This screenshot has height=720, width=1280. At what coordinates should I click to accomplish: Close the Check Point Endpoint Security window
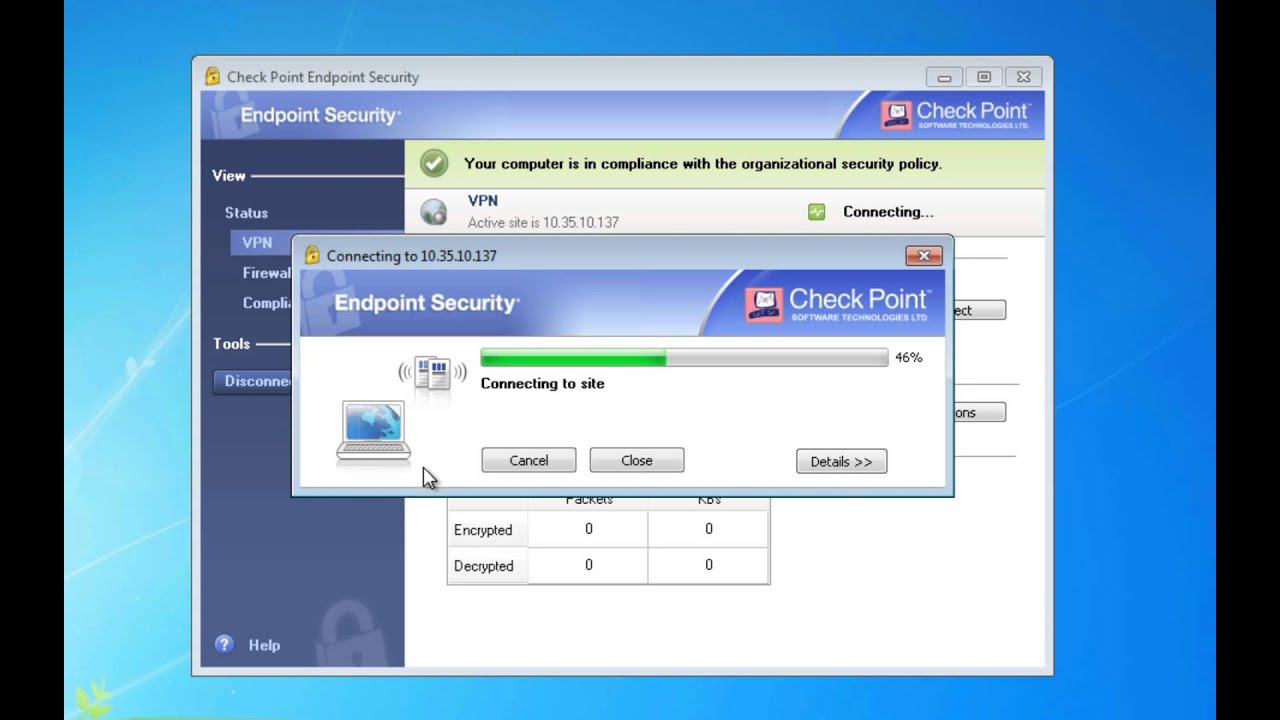click(x=1024, y=77)
